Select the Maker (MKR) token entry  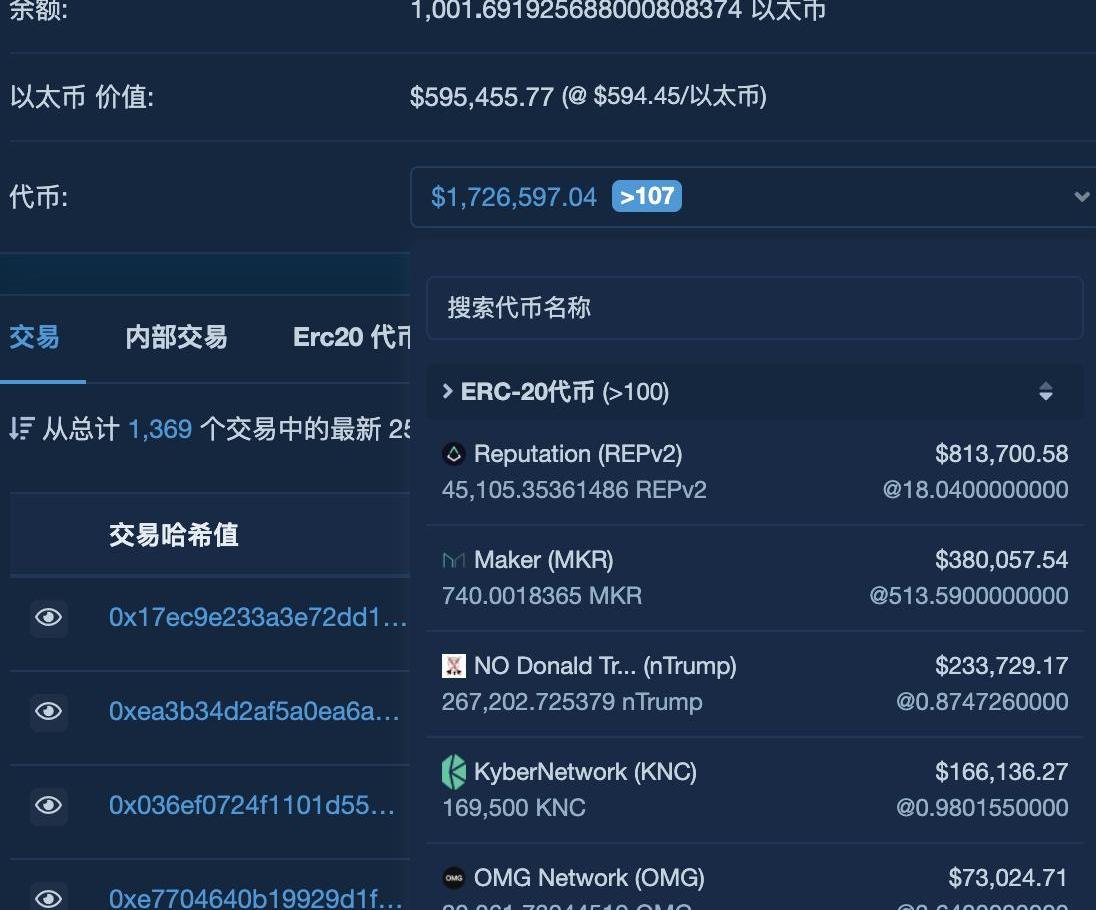755,577
